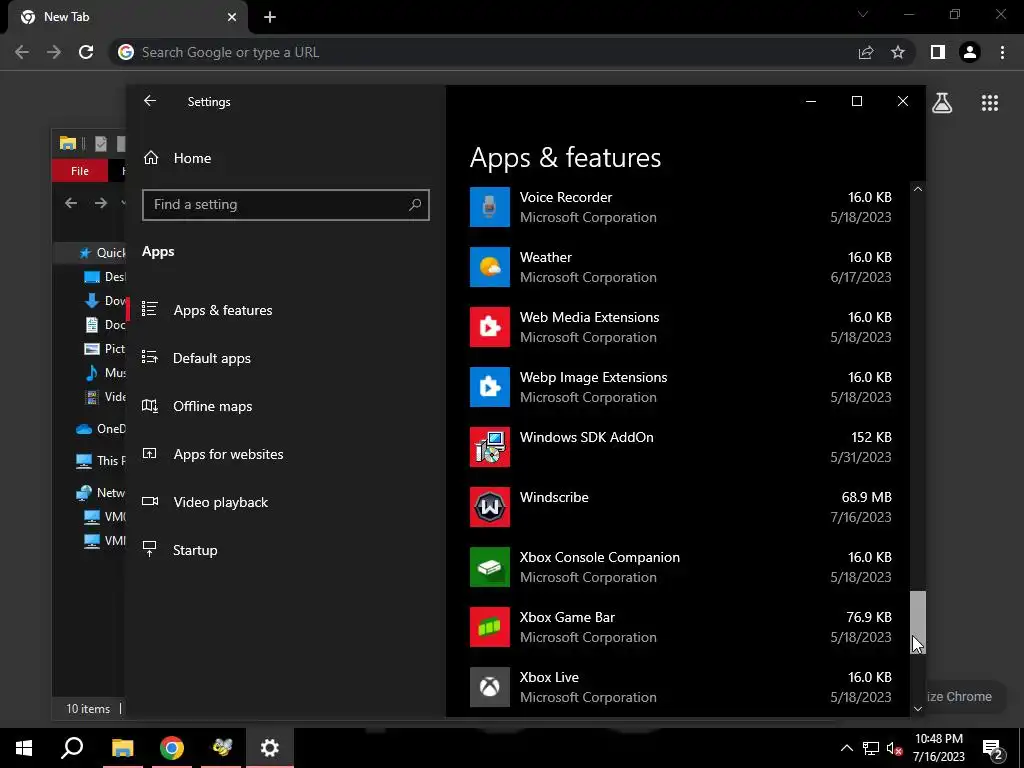Bookmark this tab with the star icon
This screenshot has width=1024, height=768.
898,52
